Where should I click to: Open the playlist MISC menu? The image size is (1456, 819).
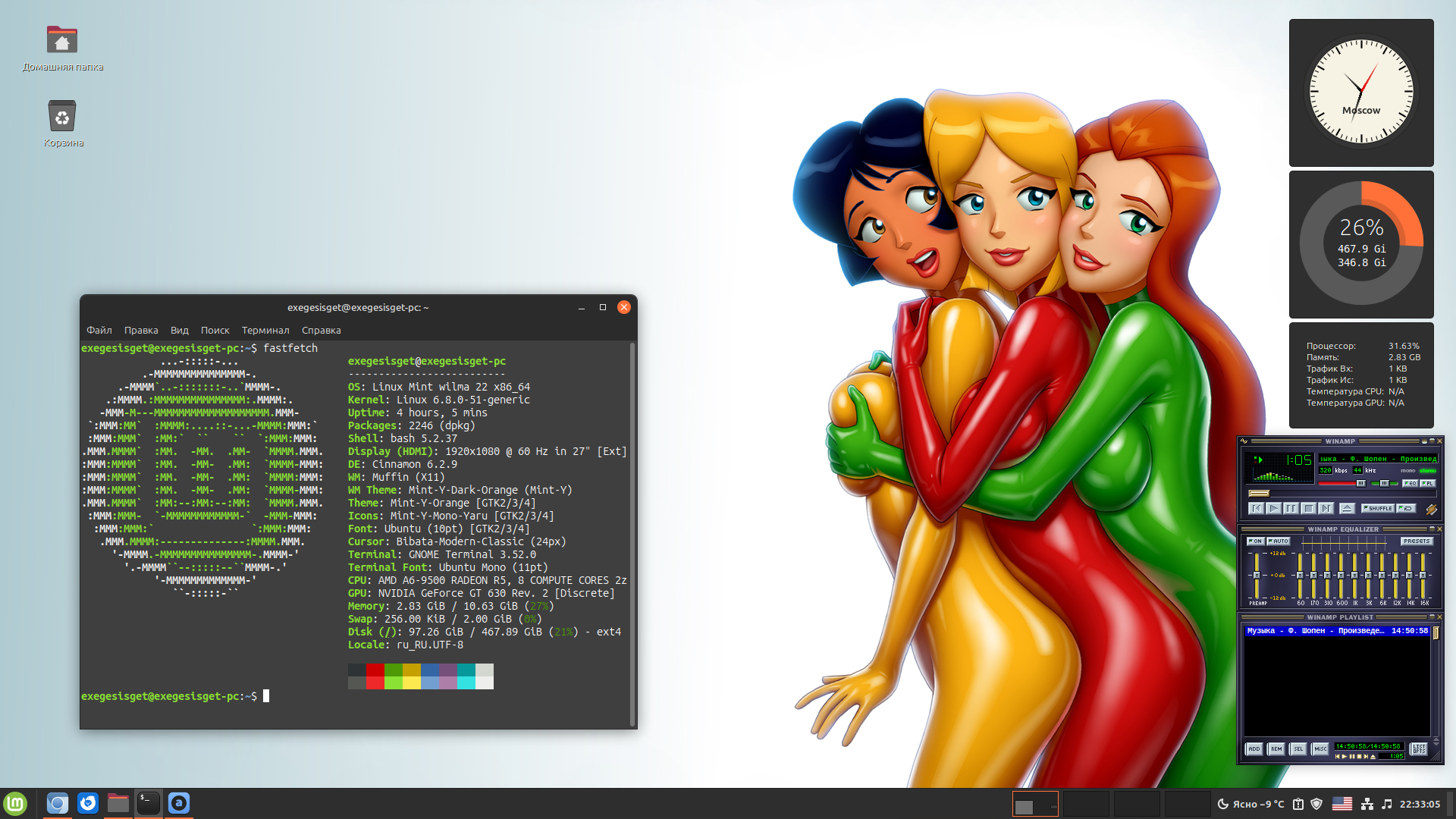(x=1320, y=748)
